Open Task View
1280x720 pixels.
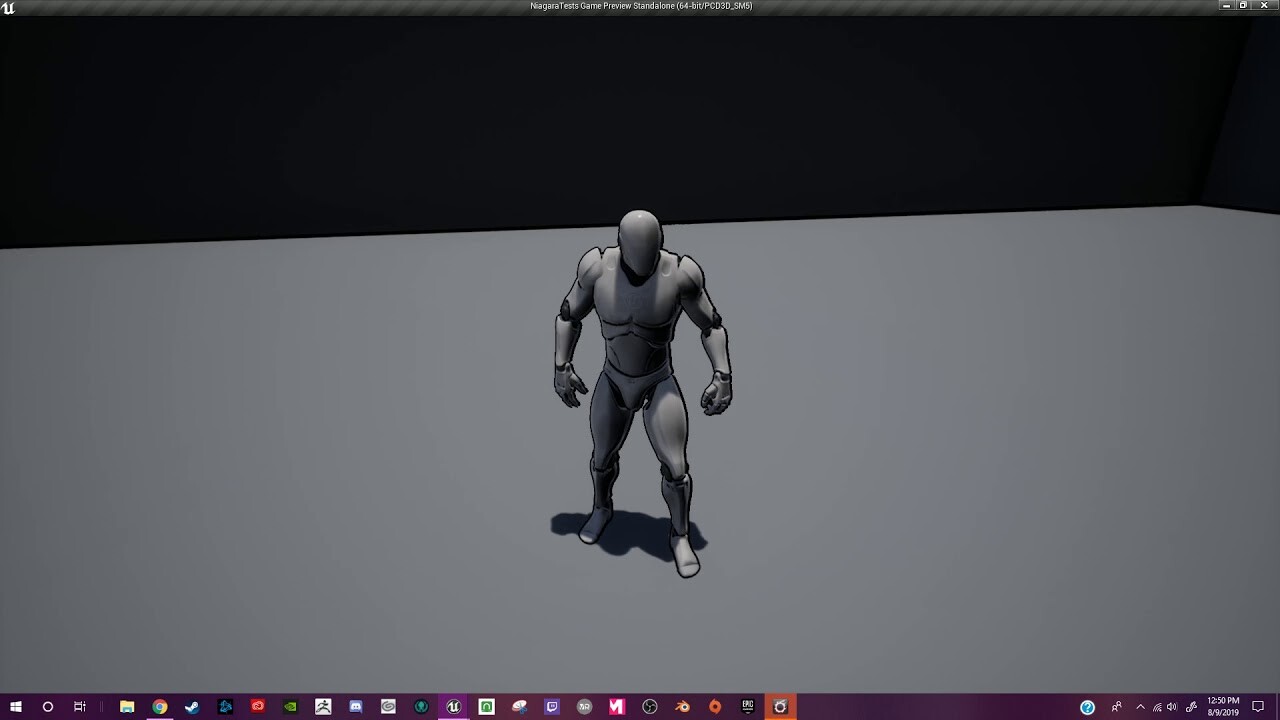[x=80, y=707]
